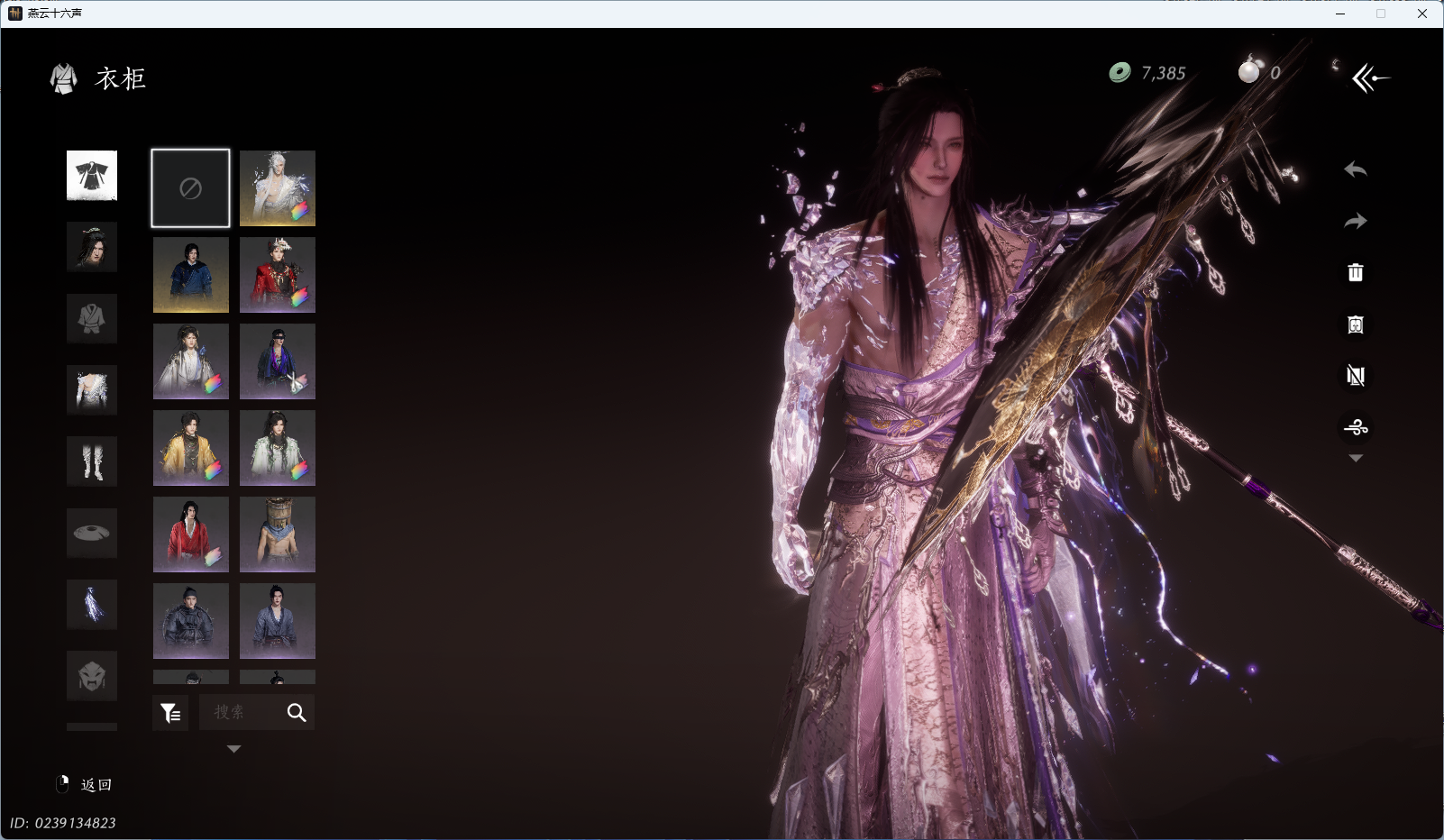Screen dimensions: 1444x840
Task: Open the filter list button
Action: pyautogui.click(x=170, y=713)
